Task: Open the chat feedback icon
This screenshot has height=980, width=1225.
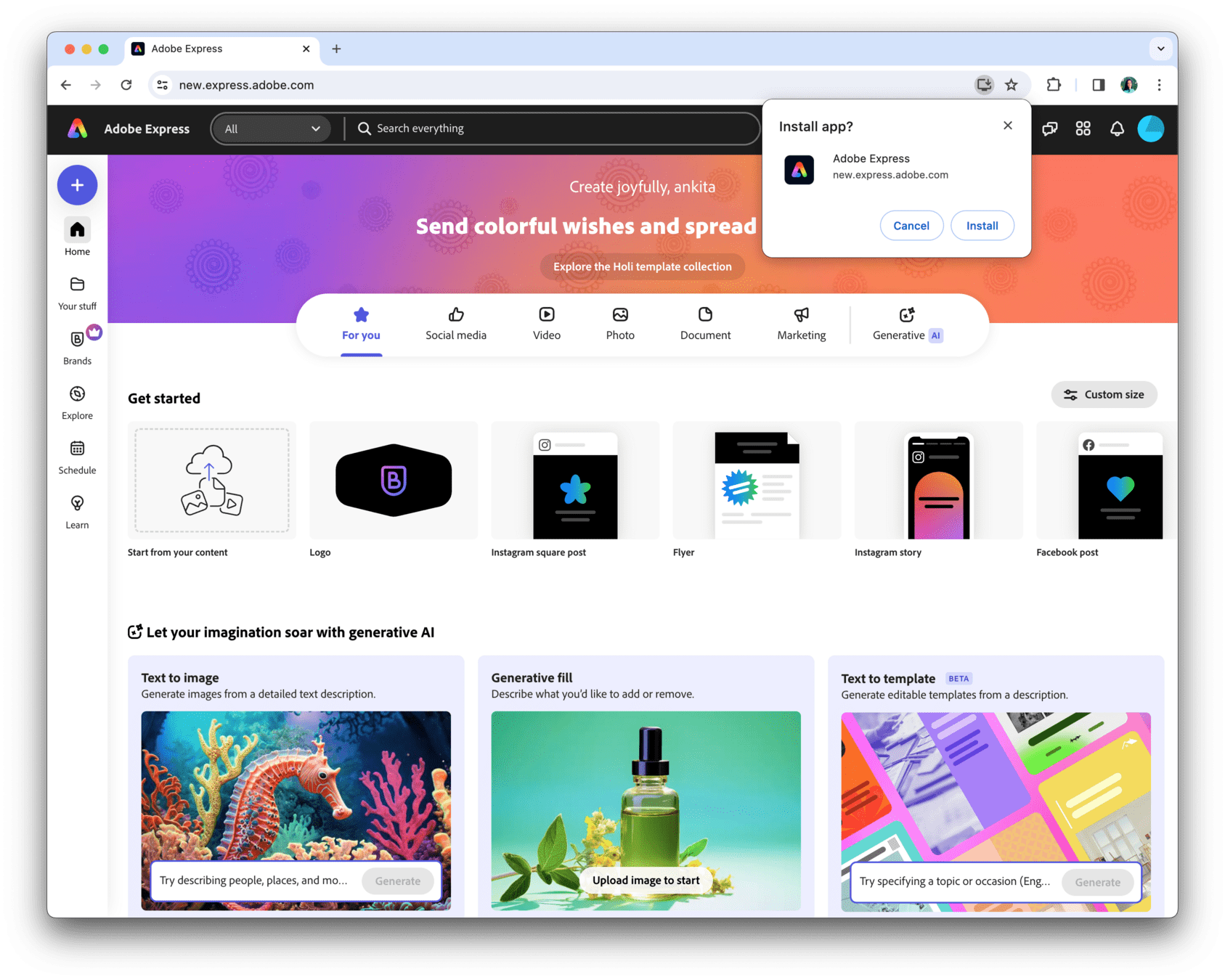Action: 1049,128
